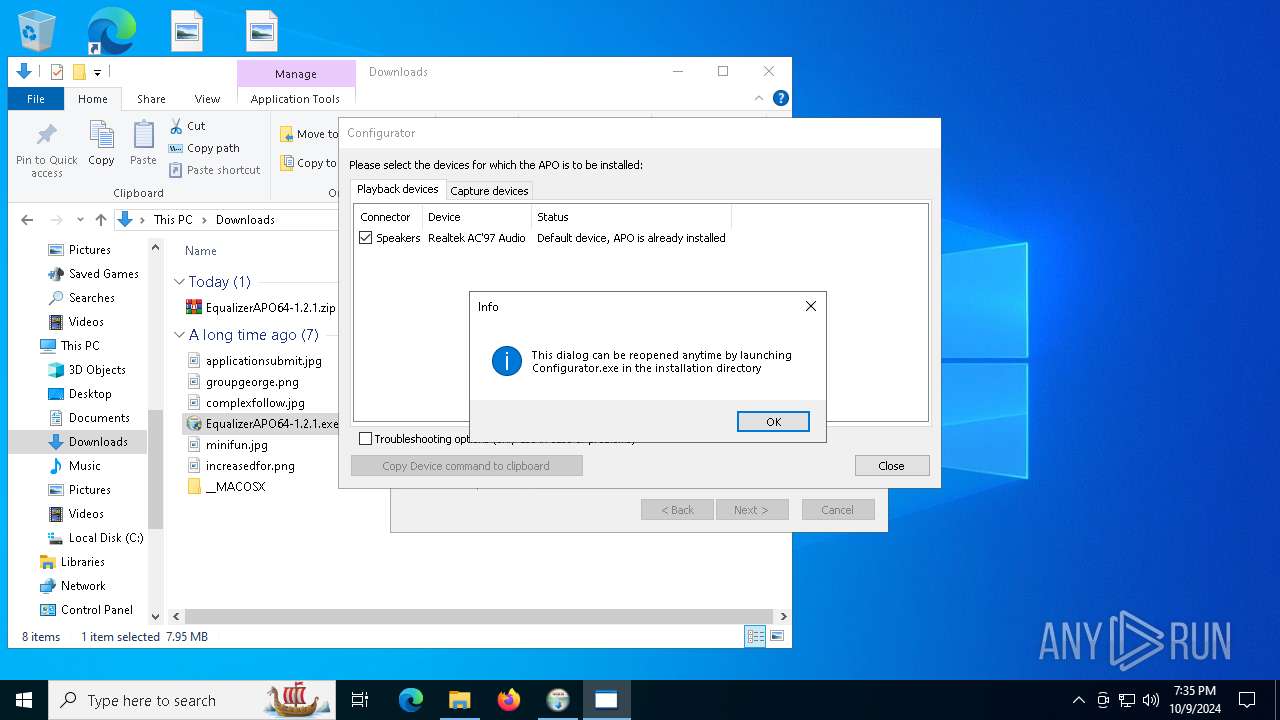Open the Application Tools tab
The height and width of the screenshot is (720, 1280).
coord(295,99)
